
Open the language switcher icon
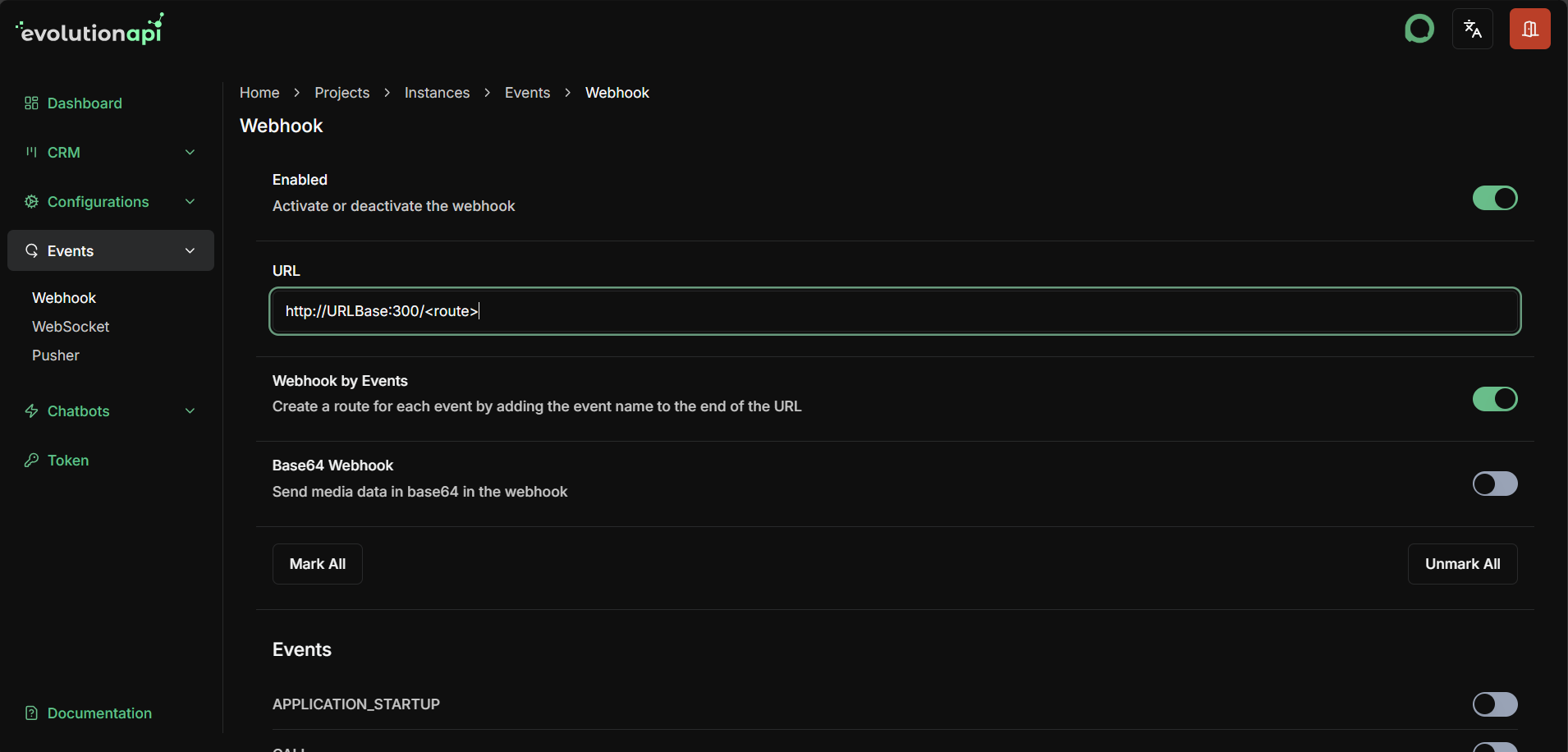point(1471,29)
